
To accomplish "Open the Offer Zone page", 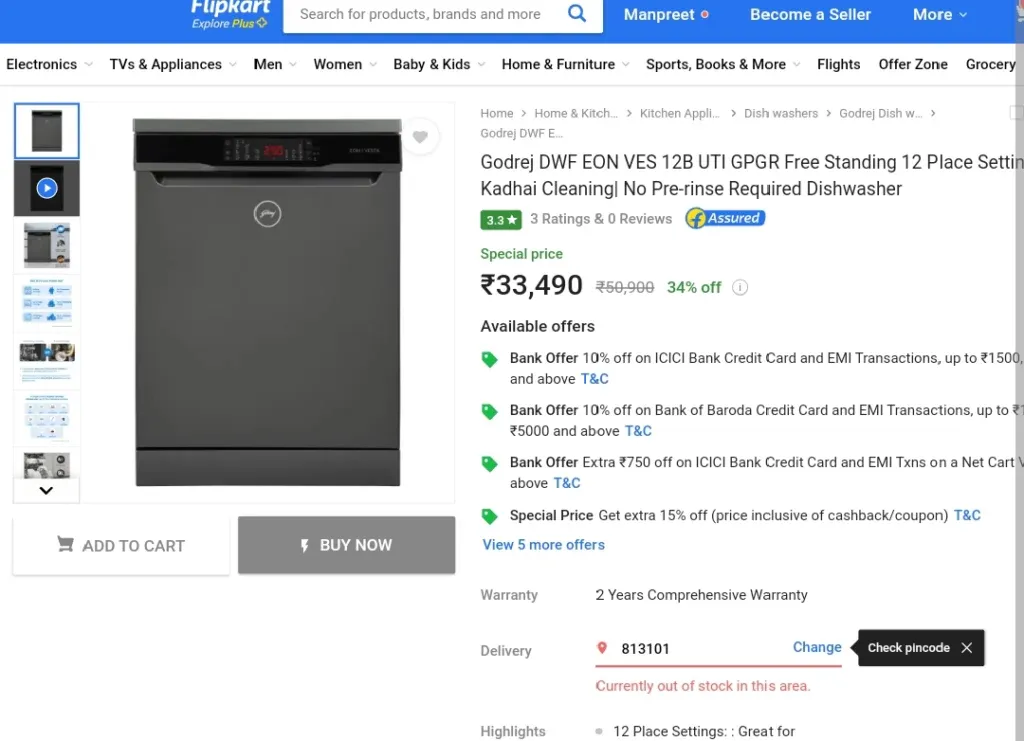I will (x=913, y=64).
